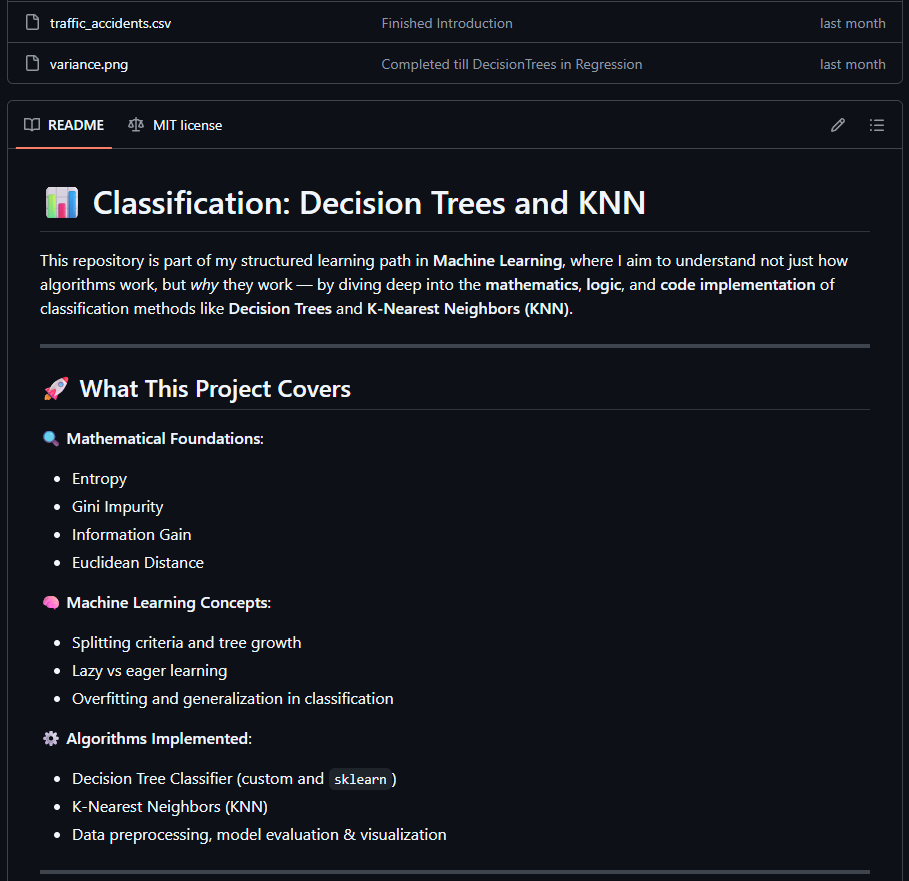Open the Completed till DecisionTrees in Regression commit

click(x=511, y=64)
